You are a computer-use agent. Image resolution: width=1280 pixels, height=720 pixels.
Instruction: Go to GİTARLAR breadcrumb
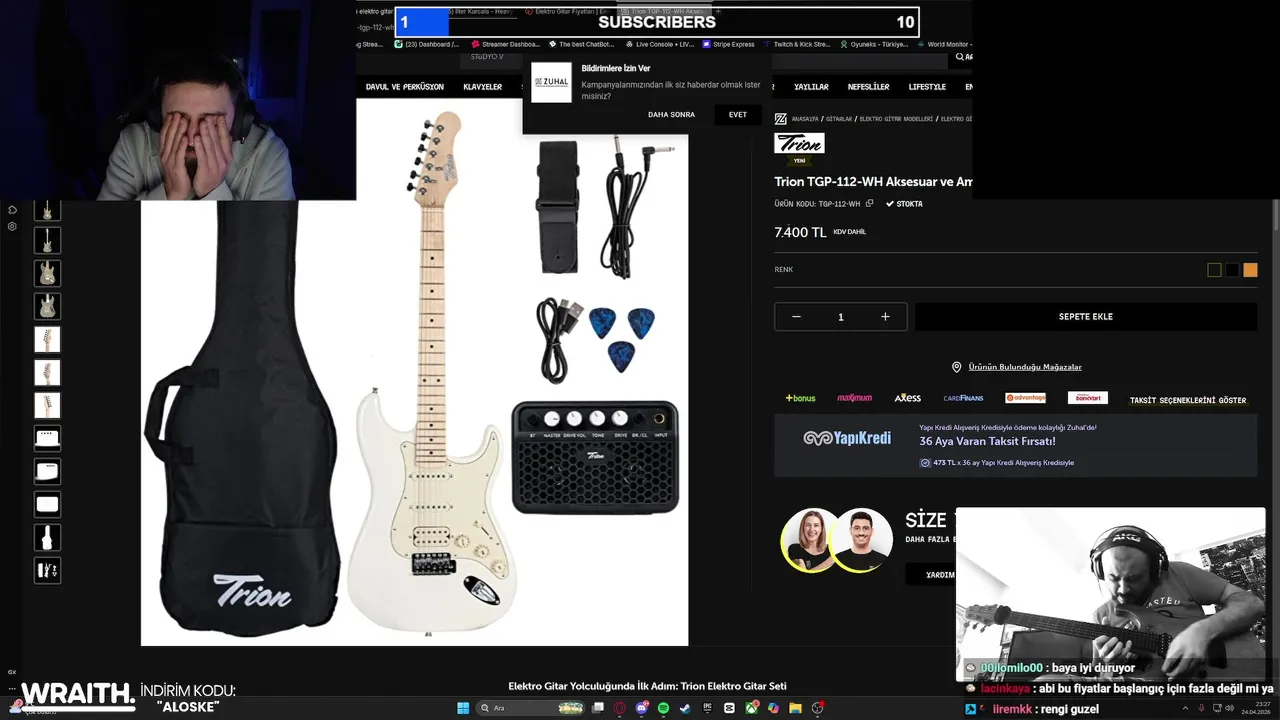point(839,119)
